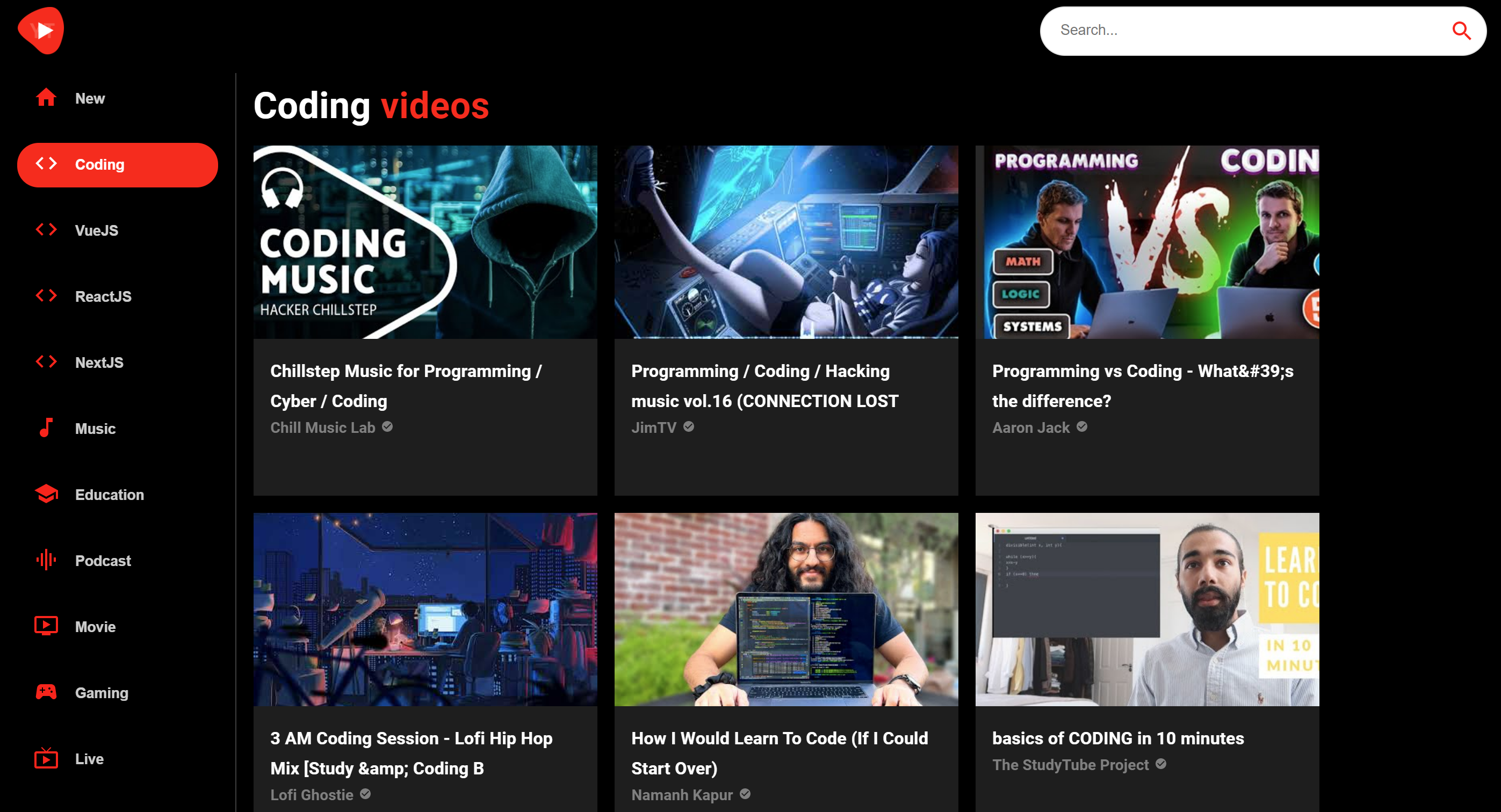The width and height of the screenshot is (1501, 812).
Task: Go to the NextJS category
Action: (x=99, y=363)
